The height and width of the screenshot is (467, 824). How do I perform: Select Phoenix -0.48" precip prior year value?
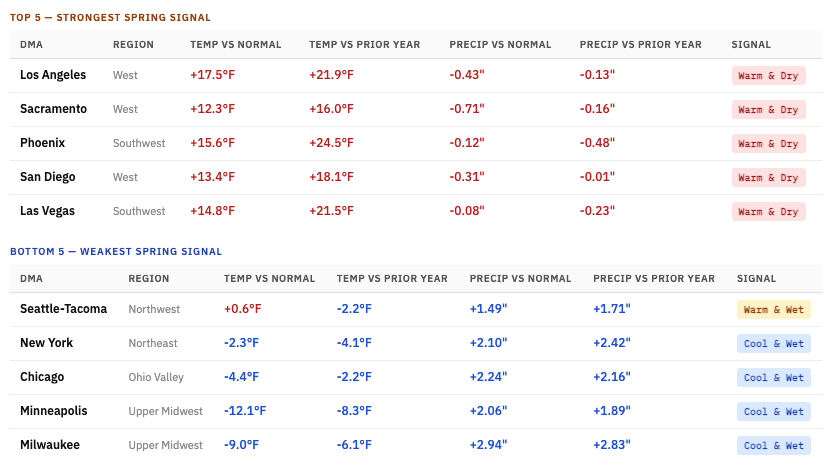[x=597, y=143]
